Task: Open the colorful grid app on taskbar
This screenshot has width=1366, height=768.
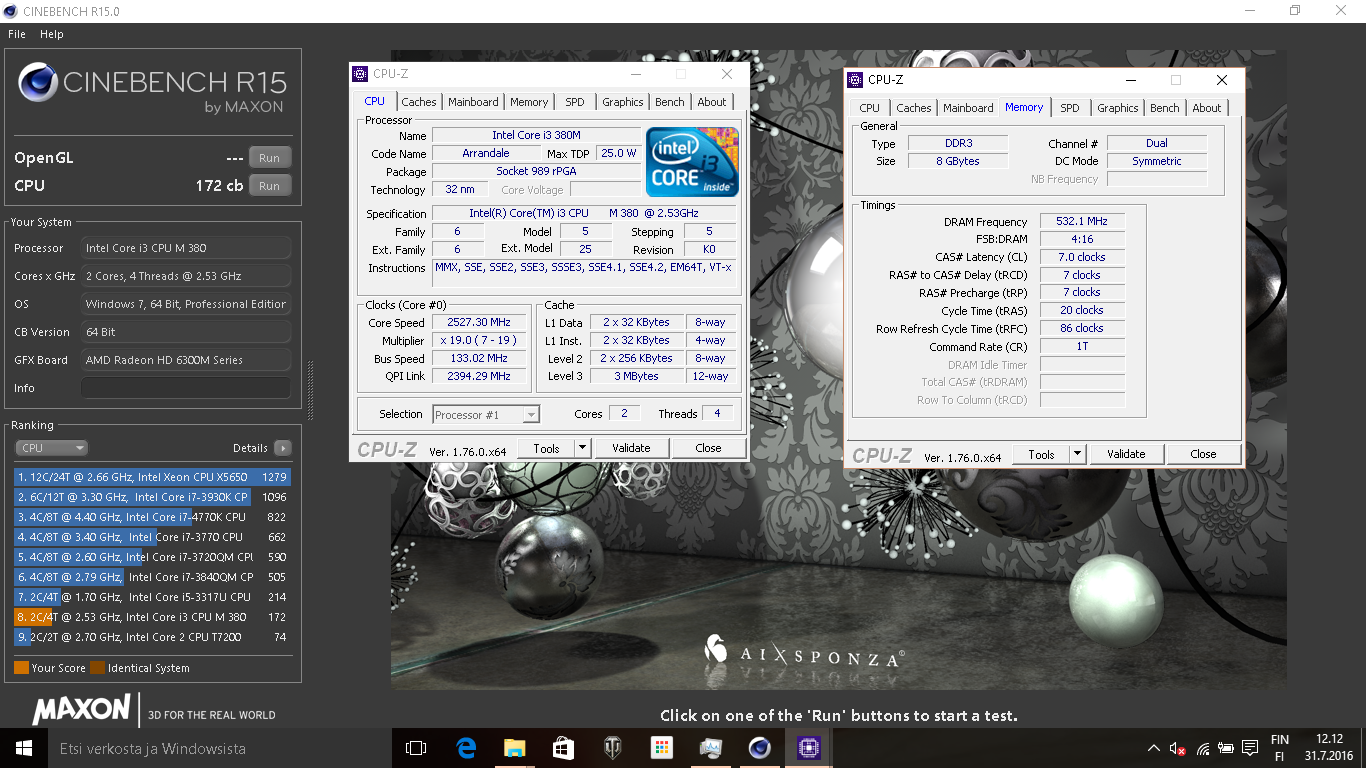Action: coord(661,748)
